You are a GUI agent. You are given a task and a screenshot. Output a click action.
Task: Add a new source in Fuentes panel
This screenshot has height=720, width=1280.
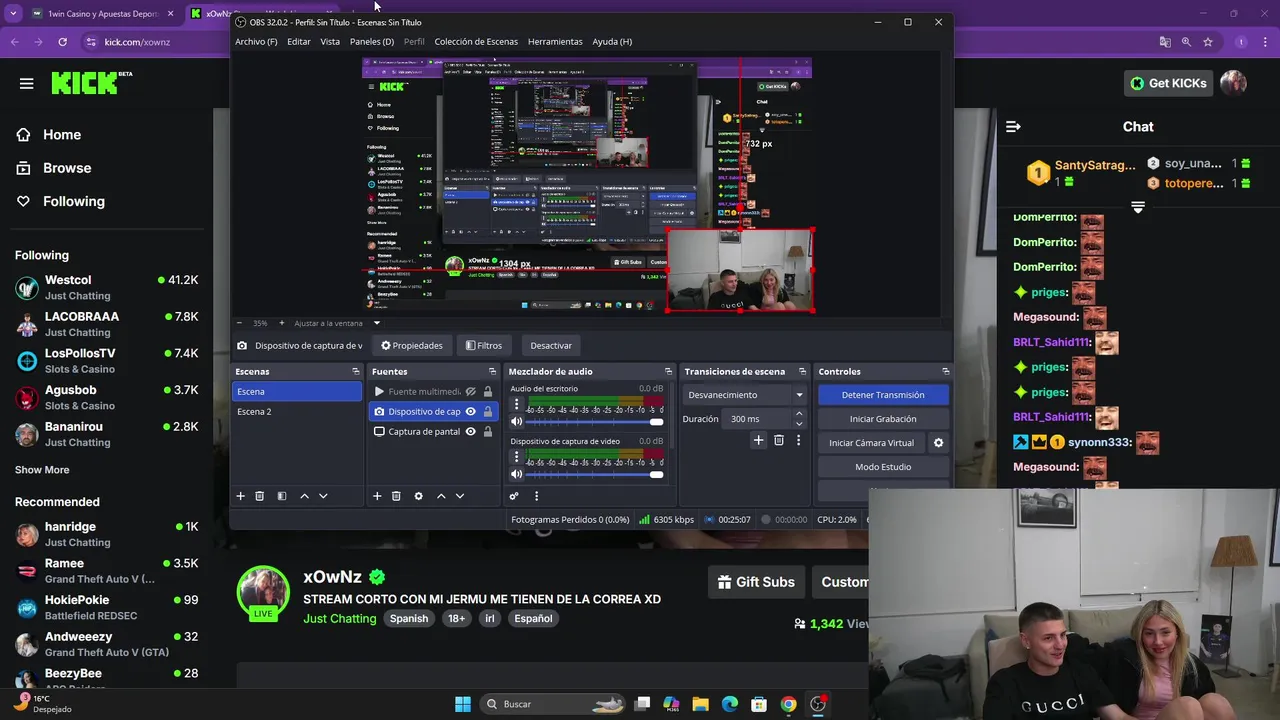coord(377,496)
